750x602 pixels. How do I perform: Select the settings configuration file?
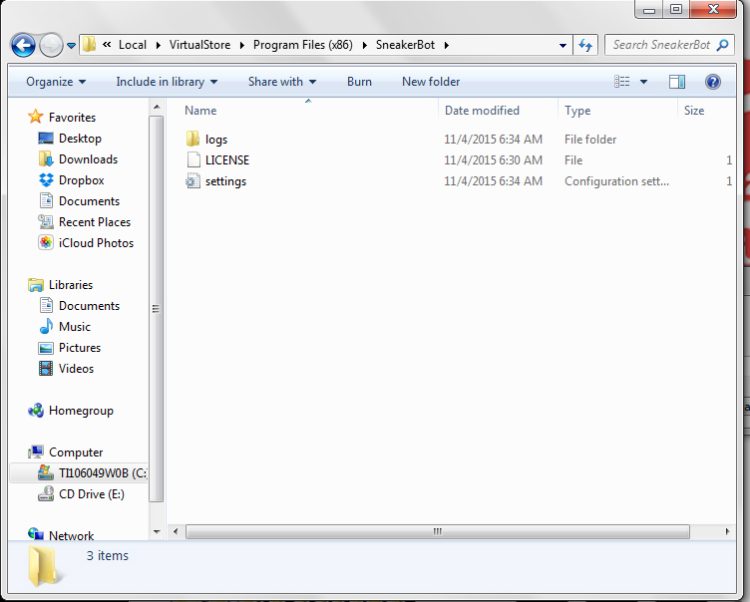coord(225,181)
